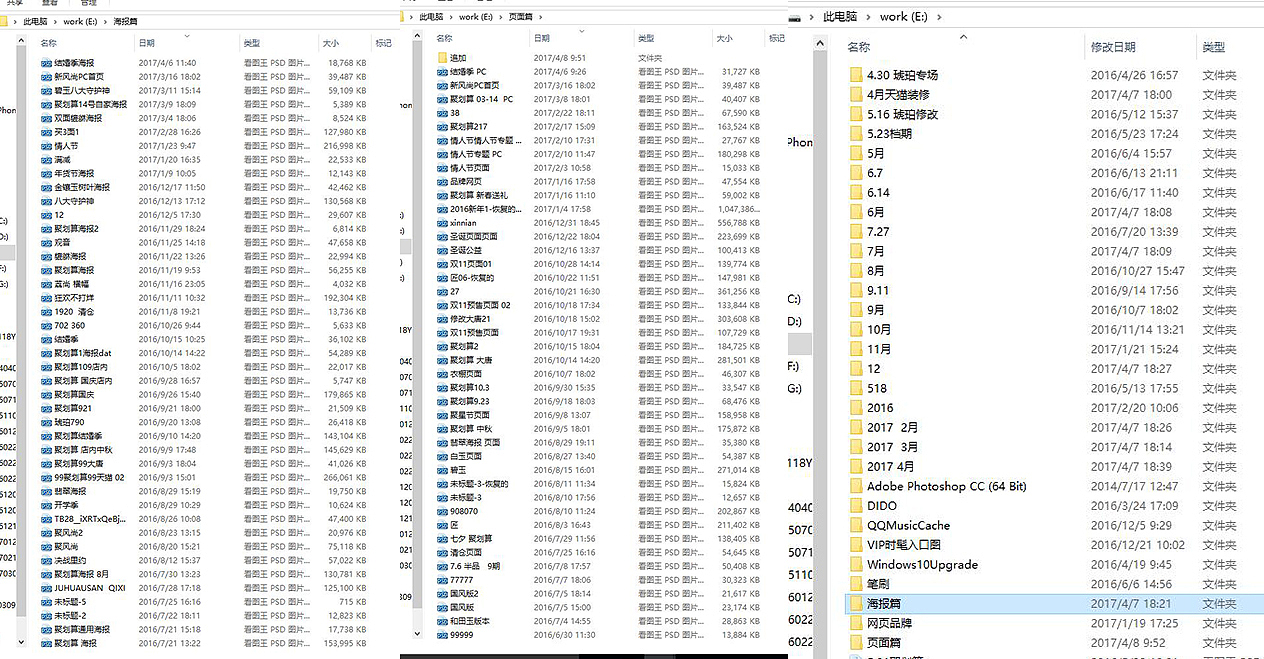
Task: Click 海报篇 breadcrumb in left window address bar
Action: coord(127,21)
